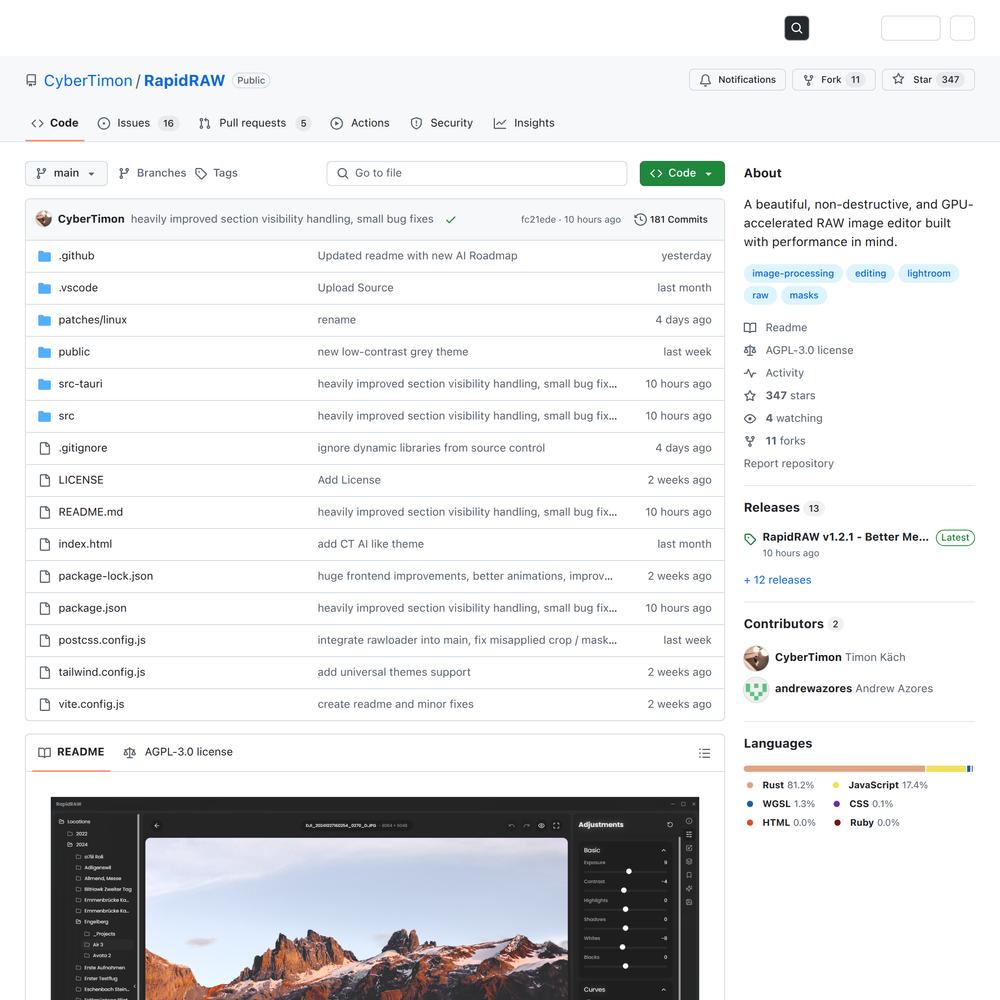The width and height of the screenshot is (1000, 1000).
Task: Click the image-processing topic tag
Action: (793, 274)
